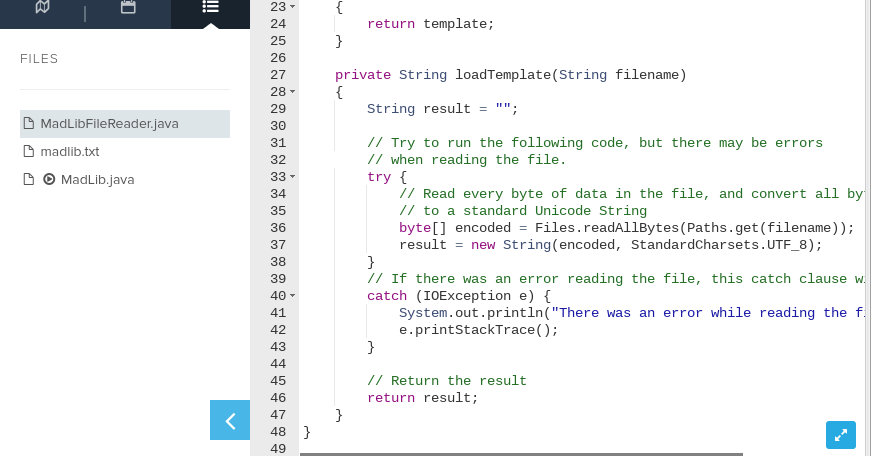This screenshot has width=876, height=456.
Task: Expand editor to fullscreen with arrows button
Action: tap(841, 435)
